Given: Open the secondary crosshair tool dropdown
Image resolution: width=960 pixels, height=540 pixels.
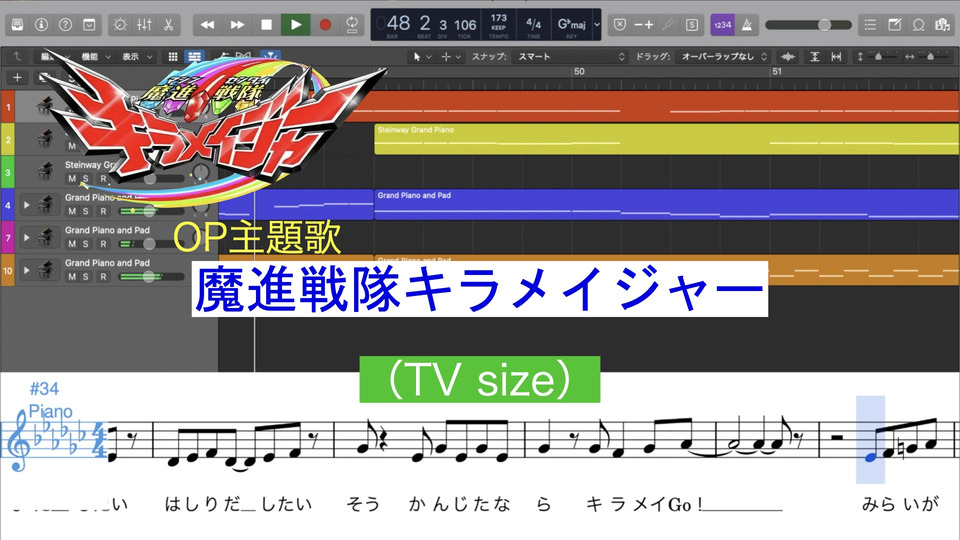Looking at the screenshot, I should (x=451, y=56).
